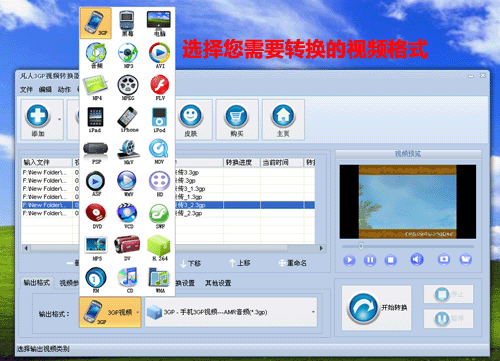Pause the video preview

pyautogui.click(x=370, y=260)
